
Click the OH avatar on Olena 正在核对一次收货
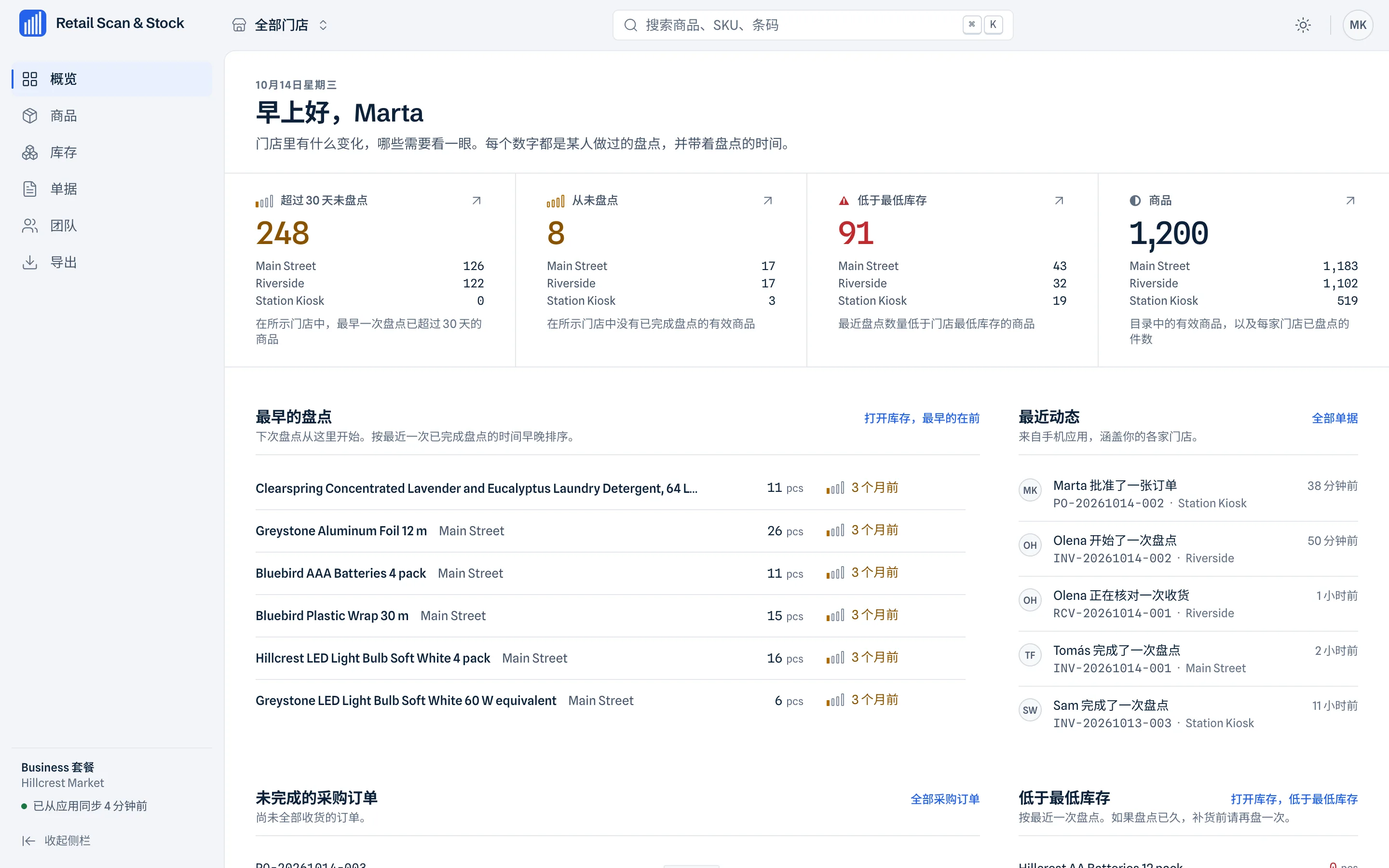1030,600
